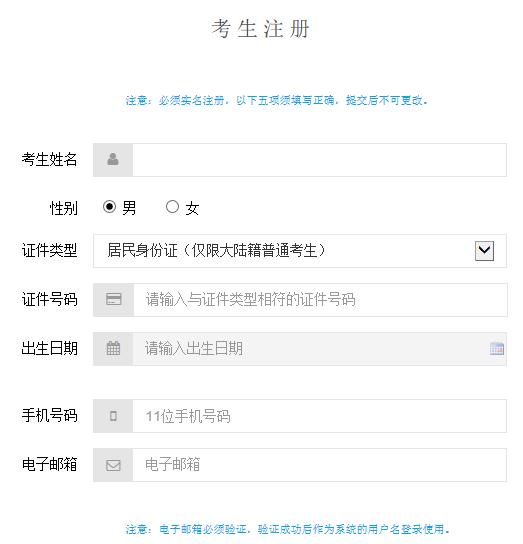Viewport: 523px width, 544px height.
Task: Open the 居民身份证 certificate type selector
Action: [x=300, y=250]
